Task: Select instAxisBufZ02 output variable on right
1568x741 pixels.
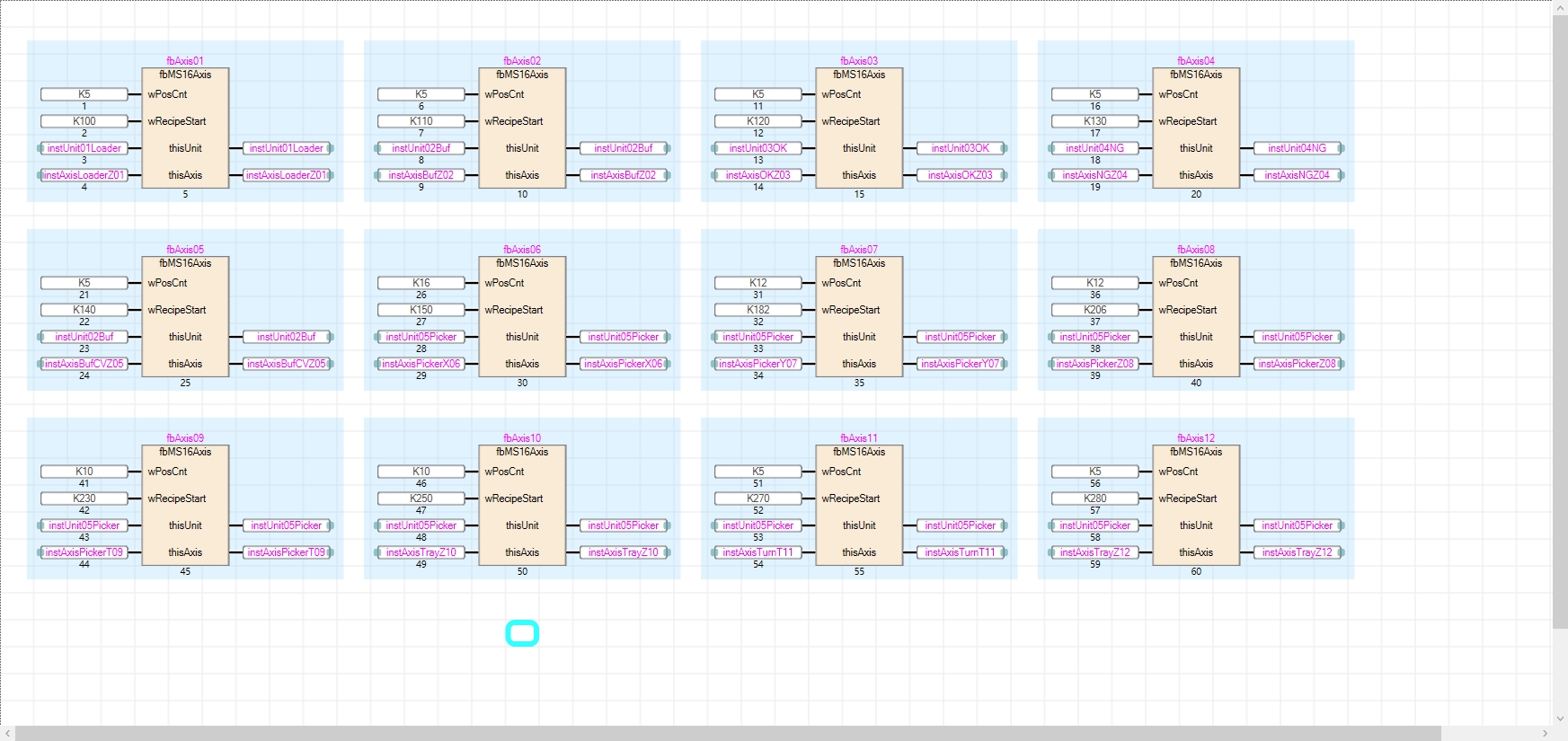Action: coord(623,175)
